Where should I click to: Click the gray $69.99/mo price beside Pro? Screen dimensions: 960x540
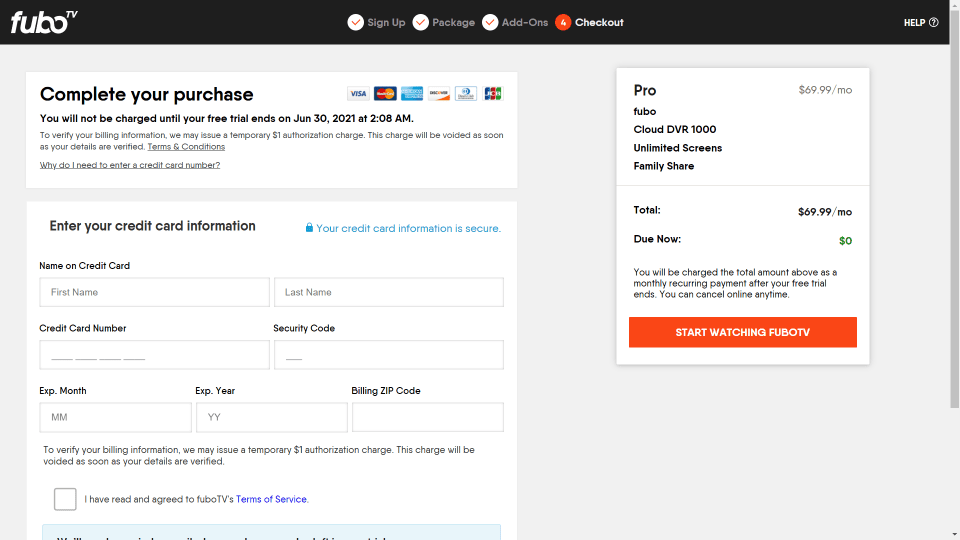(x=825, y=90)
